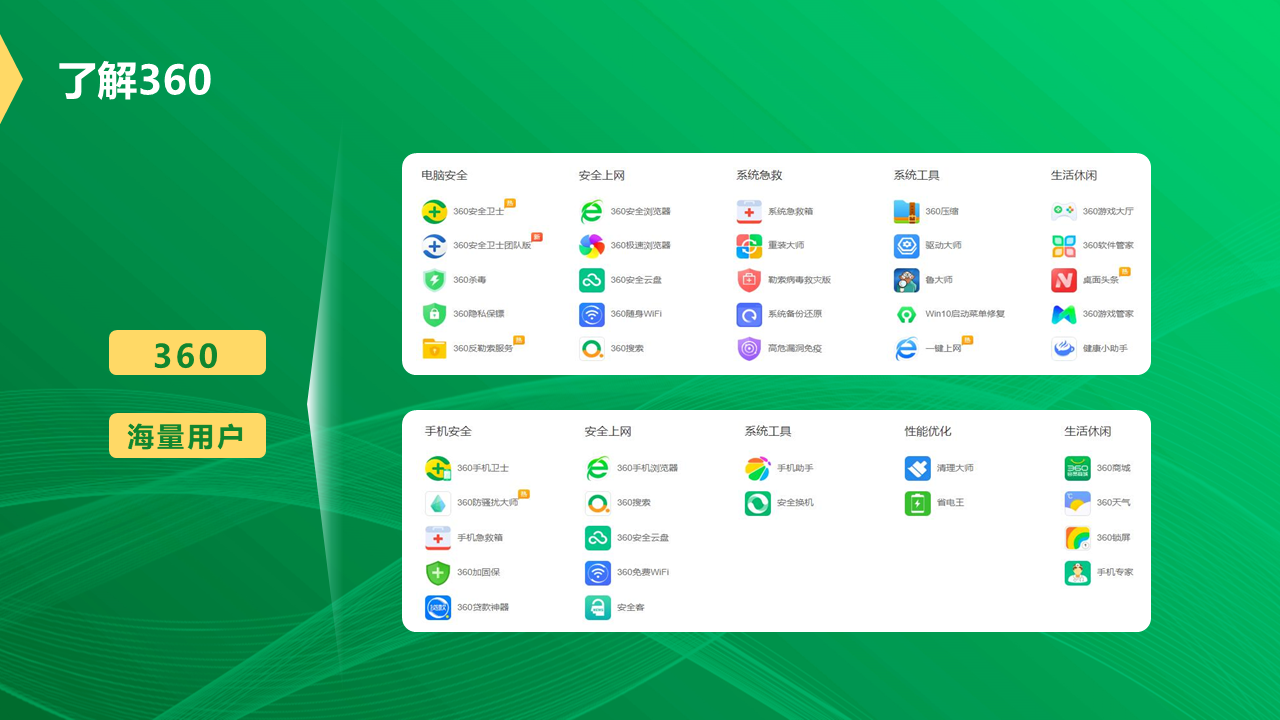Click the 系统急救箱 icon

[x=749, y=212]
